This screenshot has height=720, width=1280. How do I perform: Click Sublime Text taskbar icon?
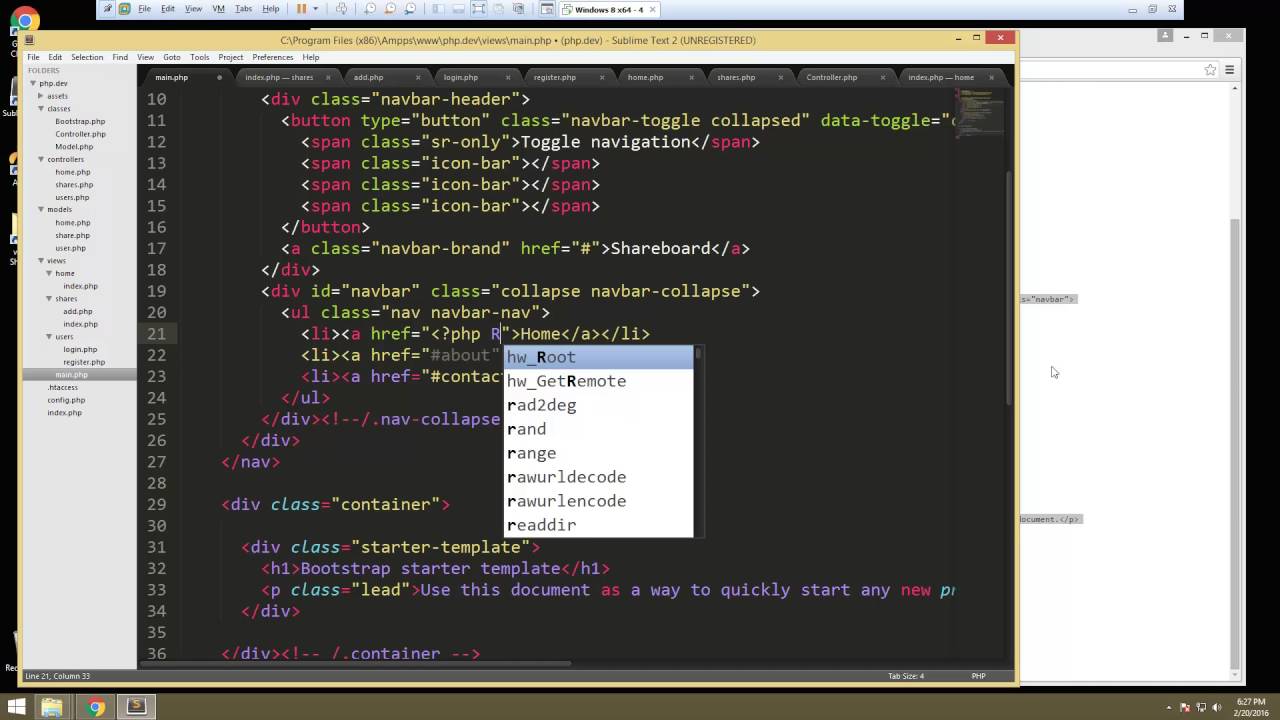[x=137, y=707]
